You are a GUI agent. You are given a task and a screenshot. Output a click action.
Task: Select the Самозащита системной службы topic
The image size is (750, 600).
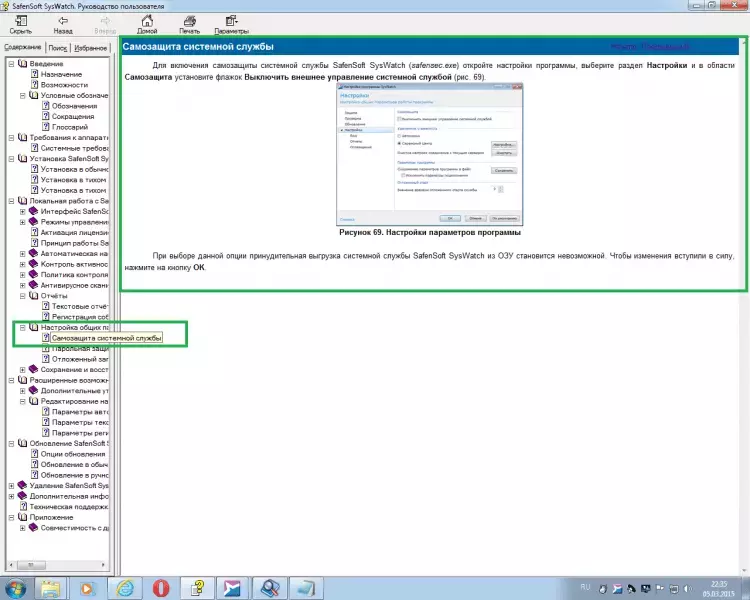[x=106, y=338]
